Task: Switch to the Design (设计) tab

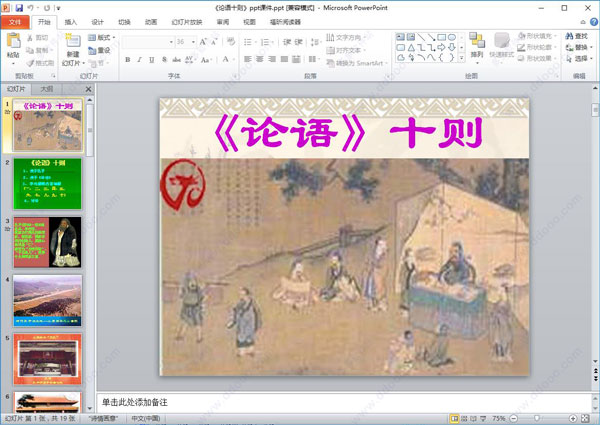Action: [x=97, y=22]
